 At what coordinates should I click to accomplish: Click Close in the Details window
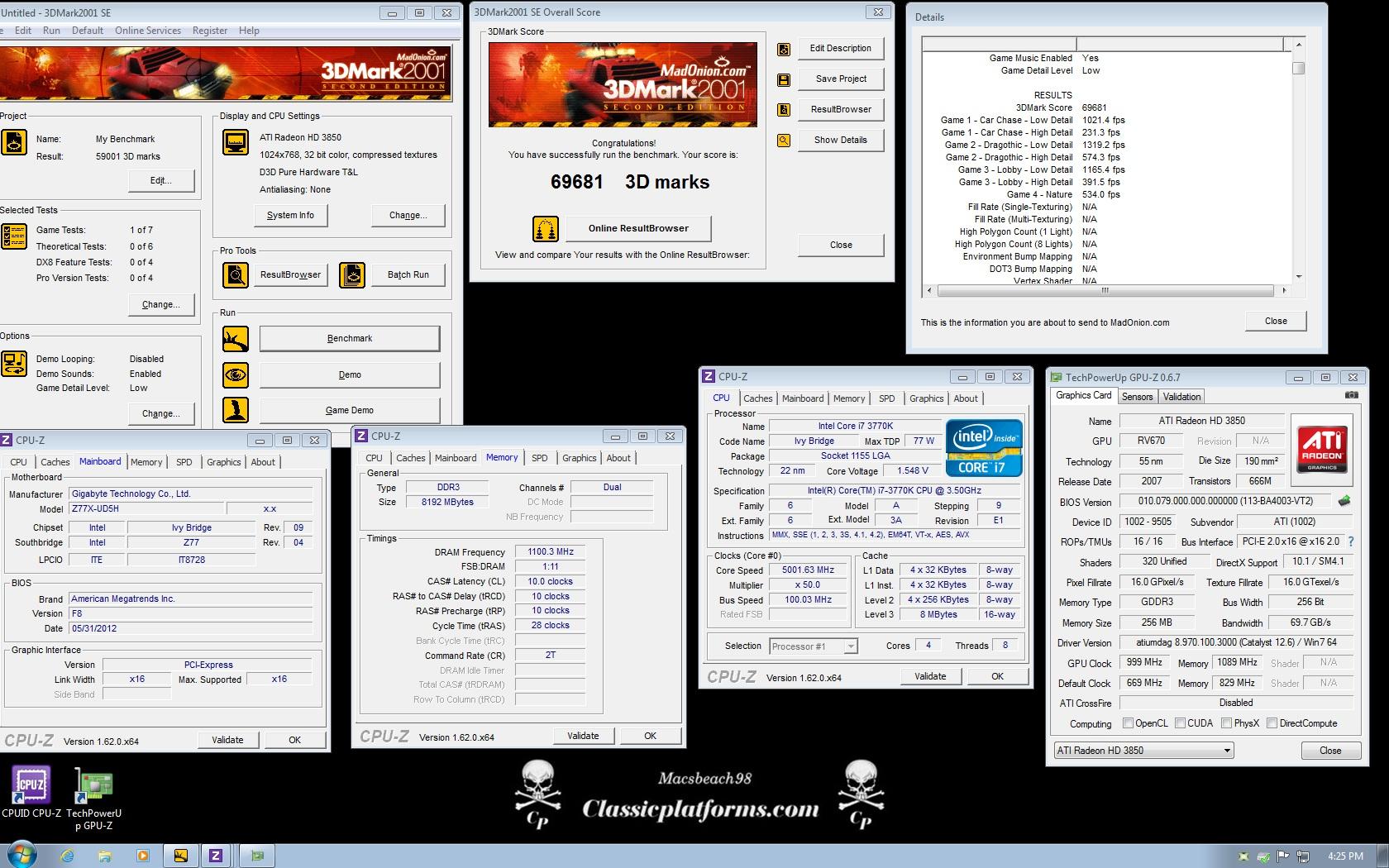[1276, 321]
